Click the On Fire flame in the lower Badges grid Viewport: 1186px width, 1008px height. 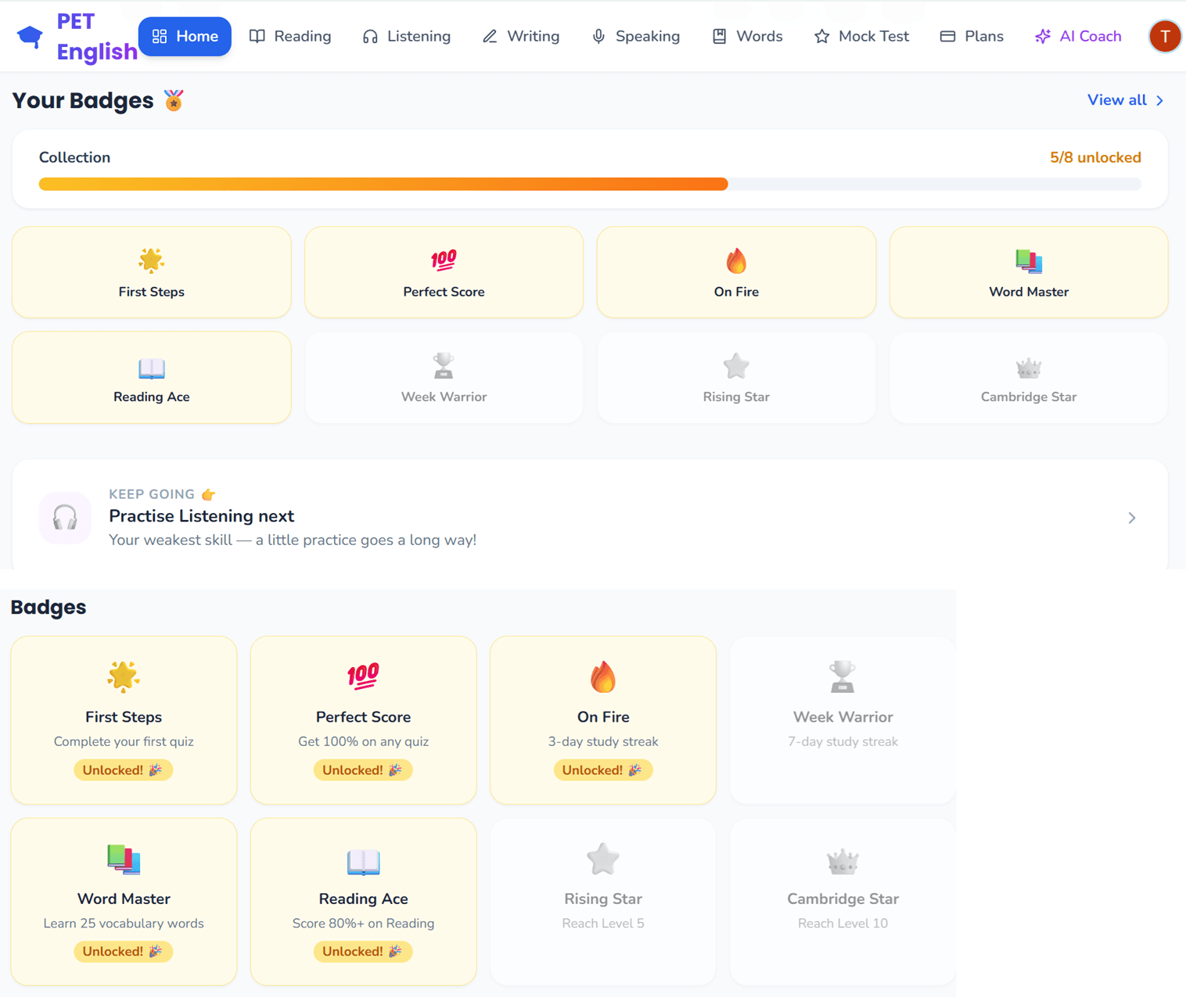coord(603,676)
